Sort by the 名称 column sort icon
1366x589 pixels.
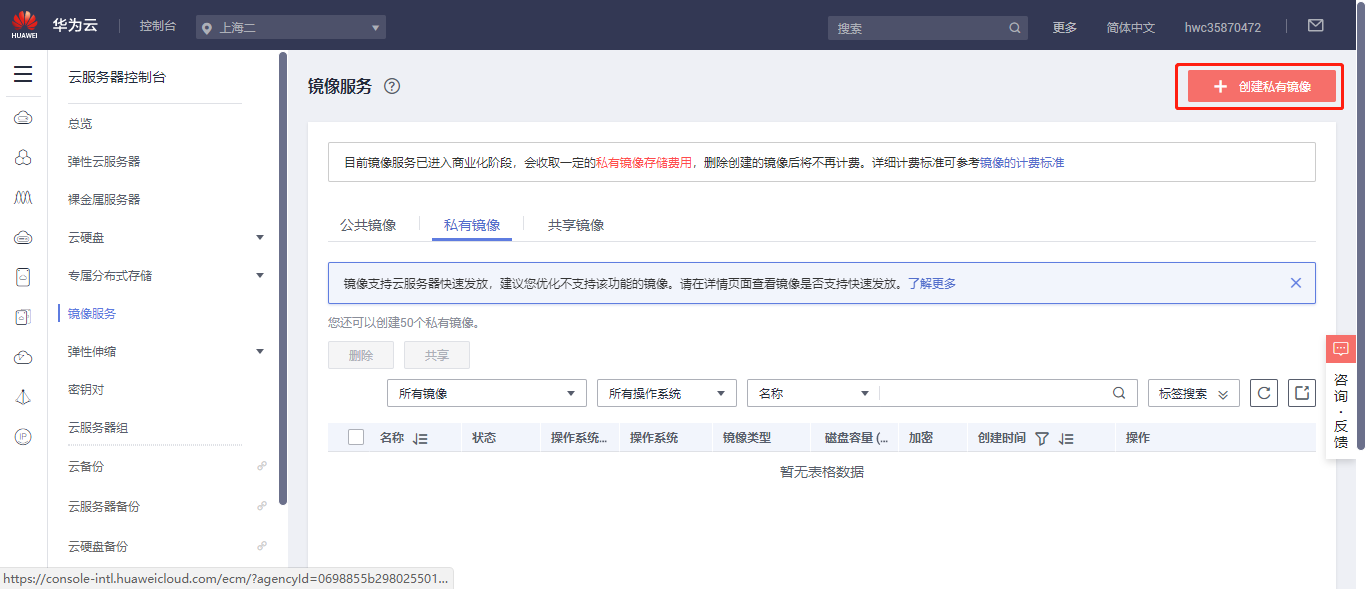point(420,438)
